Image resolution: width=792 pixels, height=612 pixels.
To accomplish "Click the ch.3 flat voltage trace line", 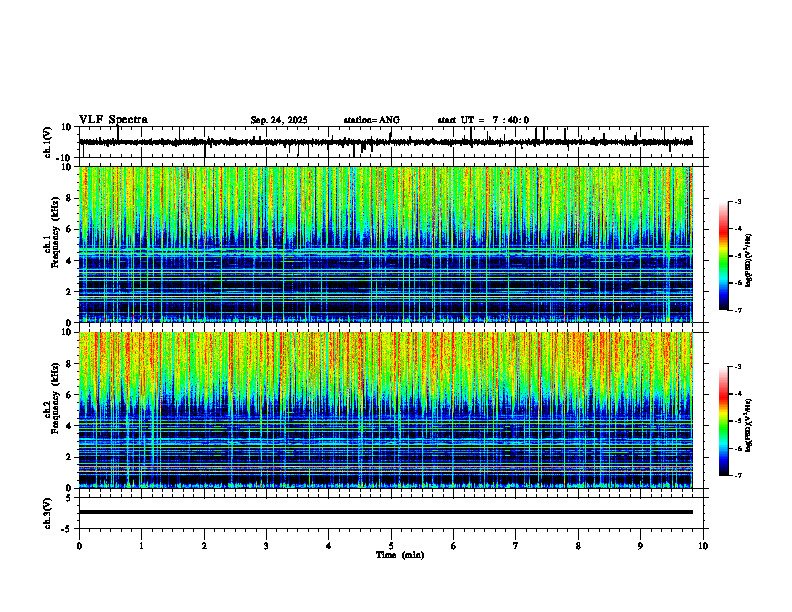I will 385,512.
